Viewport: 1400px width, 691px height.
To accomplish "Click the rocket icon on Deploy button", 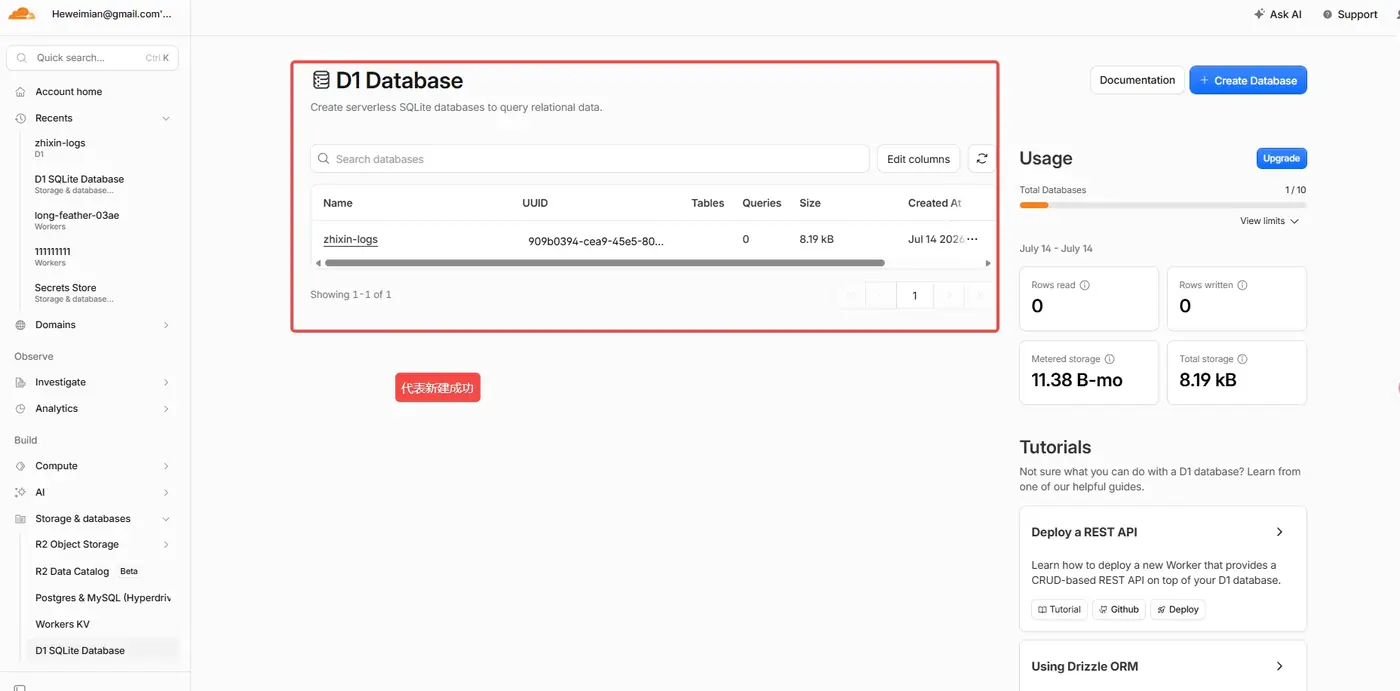I will (x=1162, y=609).
